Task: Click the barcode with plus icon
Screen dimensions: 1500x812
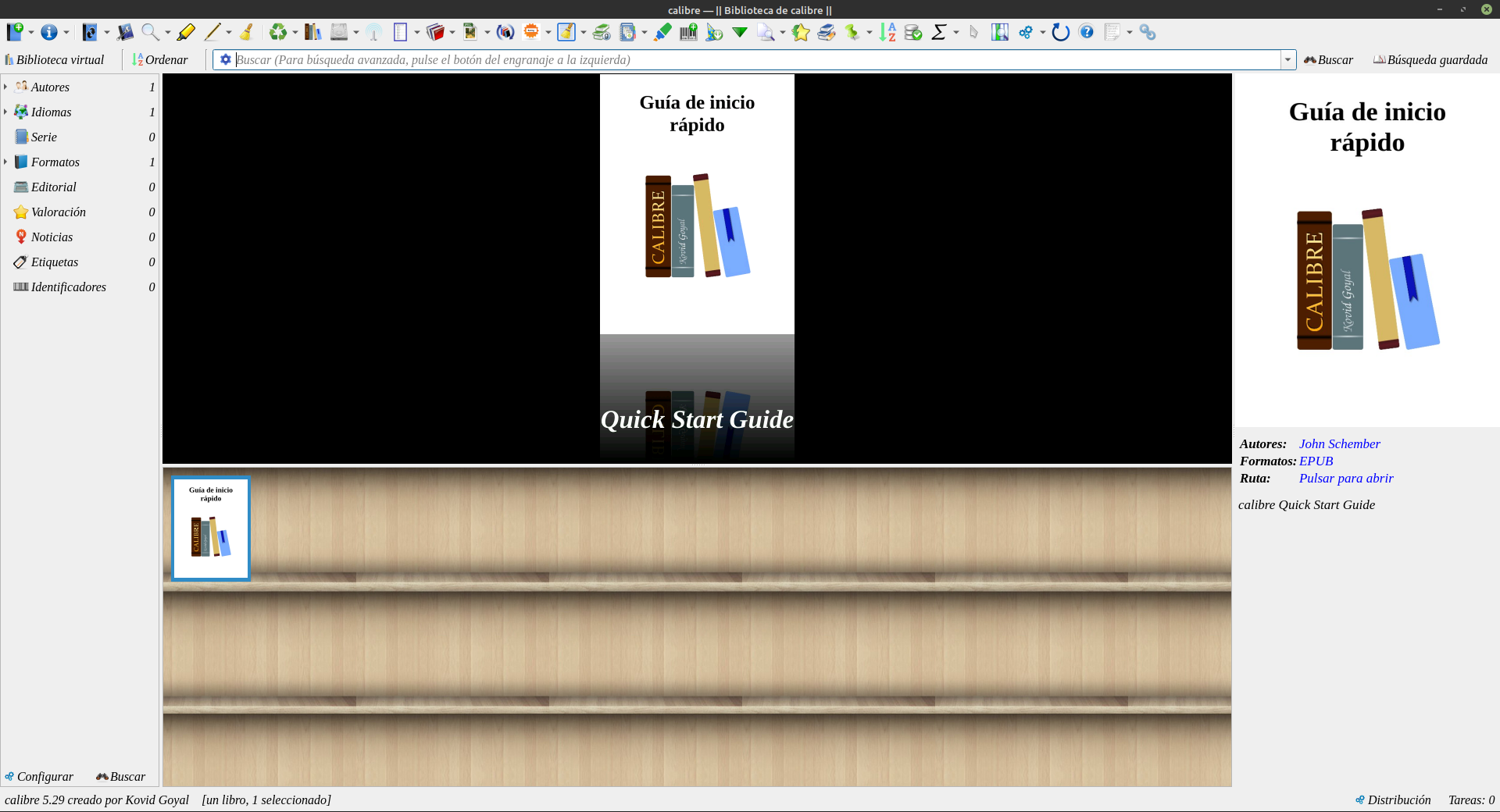Action: (x=688, y=32)
